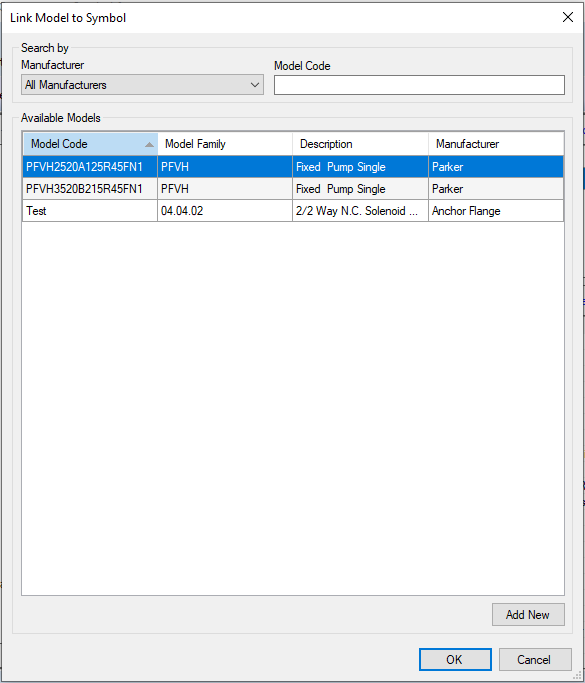Open the All Manufacturers dropdown

tap(142, 85)
